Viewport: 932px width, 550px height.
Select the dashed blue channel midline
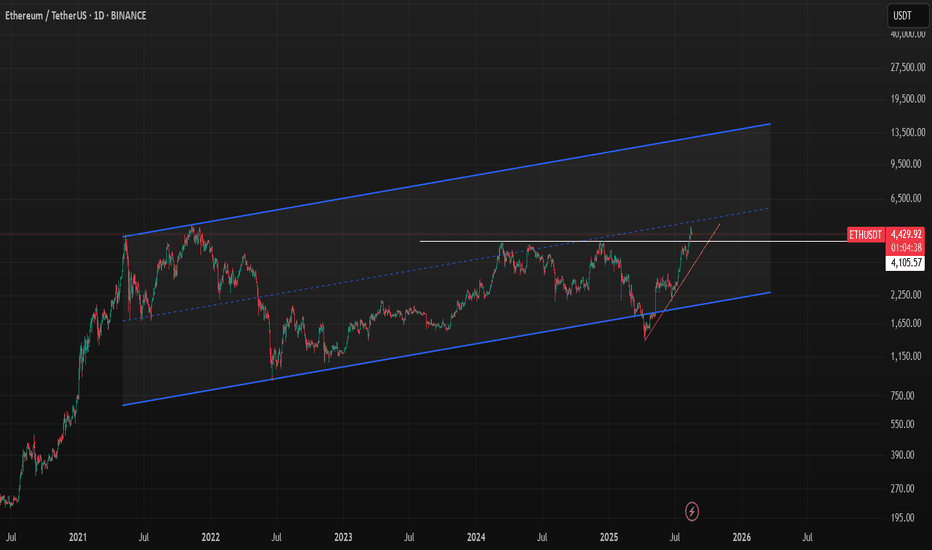[x=446, y=265]
